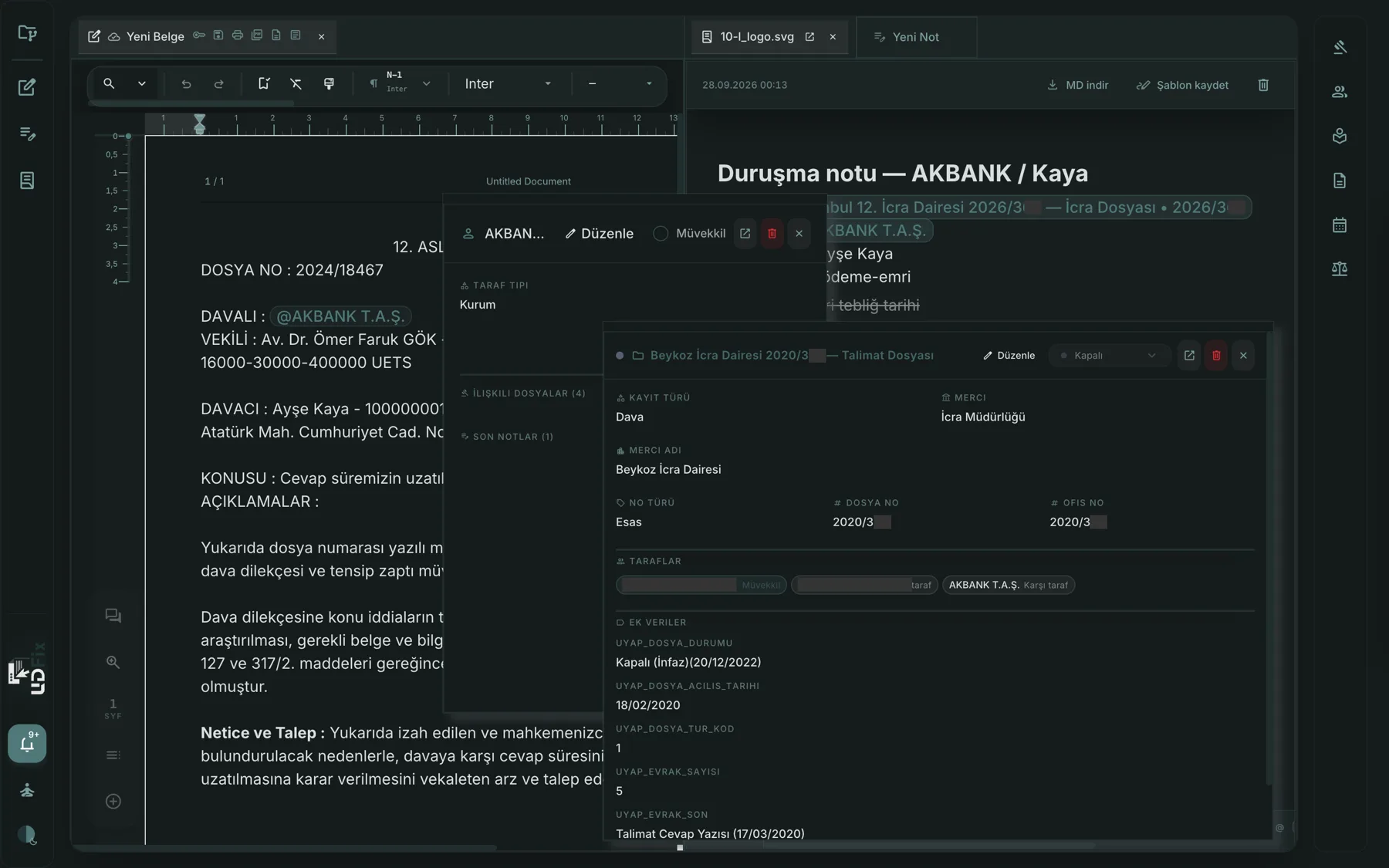The image size is (1389, 868).
Task: Click Düzenle on the AKBANK card
Action: (x=599, y=234)
